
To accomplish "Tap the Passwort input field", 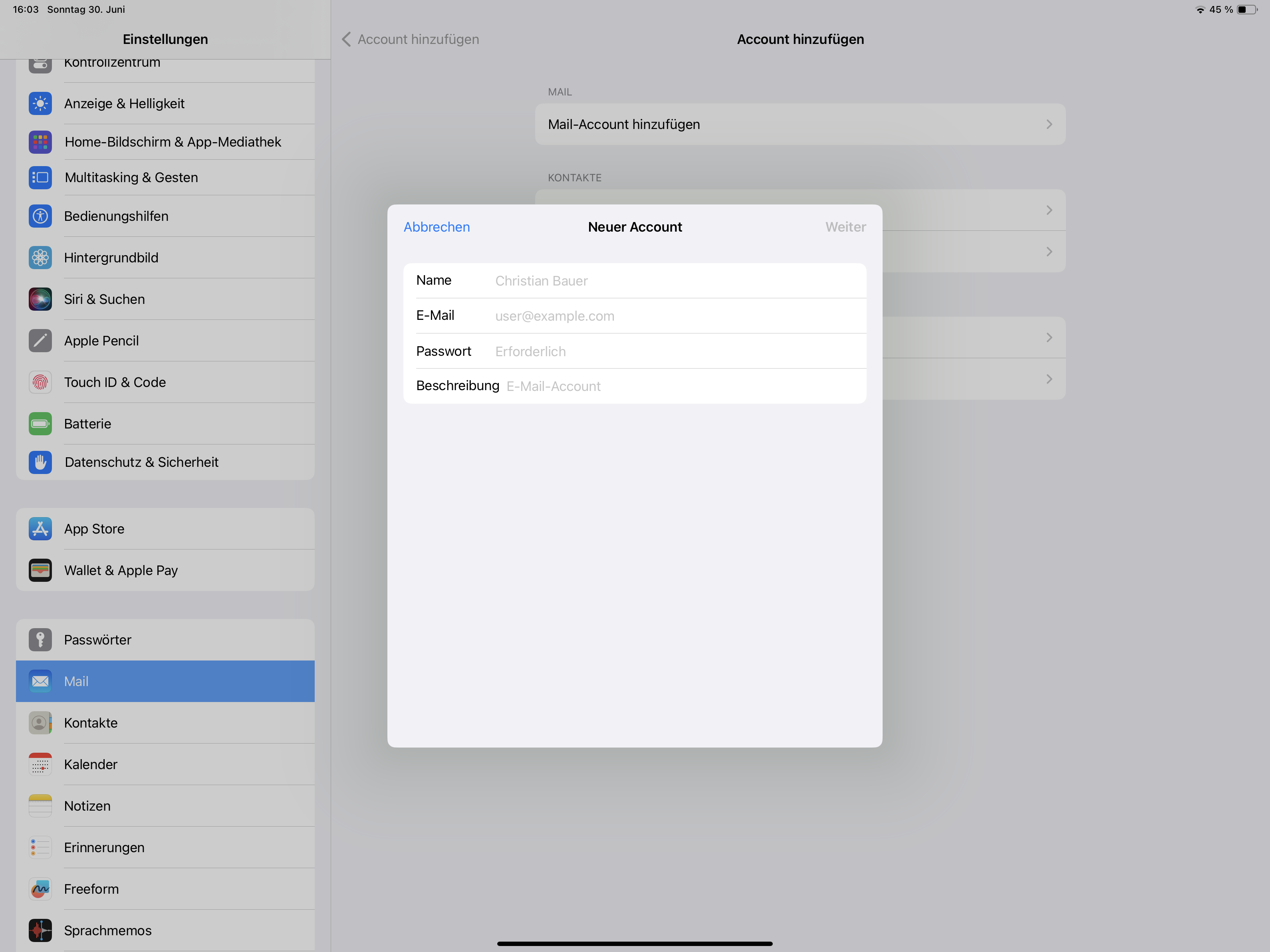I will click(677, 351).
